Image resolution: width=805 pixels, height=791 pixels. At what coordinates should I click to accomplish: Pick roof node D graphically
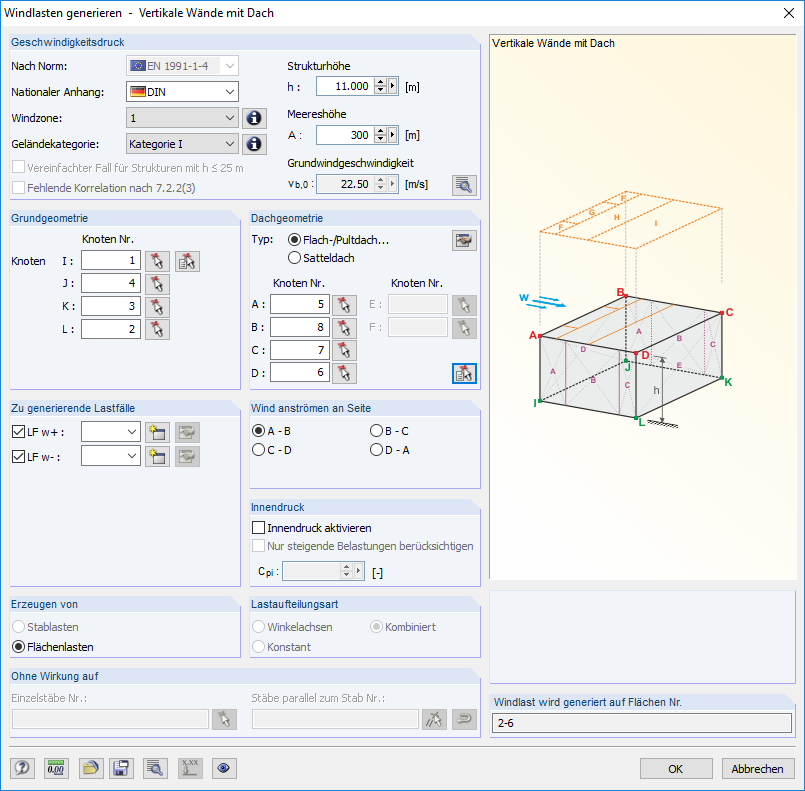344,373
